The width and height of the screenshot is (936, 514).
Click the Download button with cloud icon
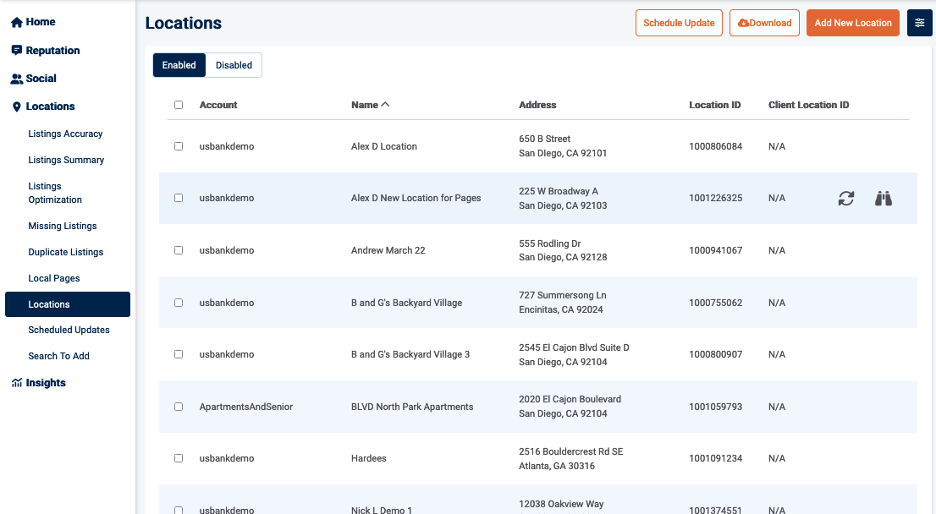click(x=764, y=23)
